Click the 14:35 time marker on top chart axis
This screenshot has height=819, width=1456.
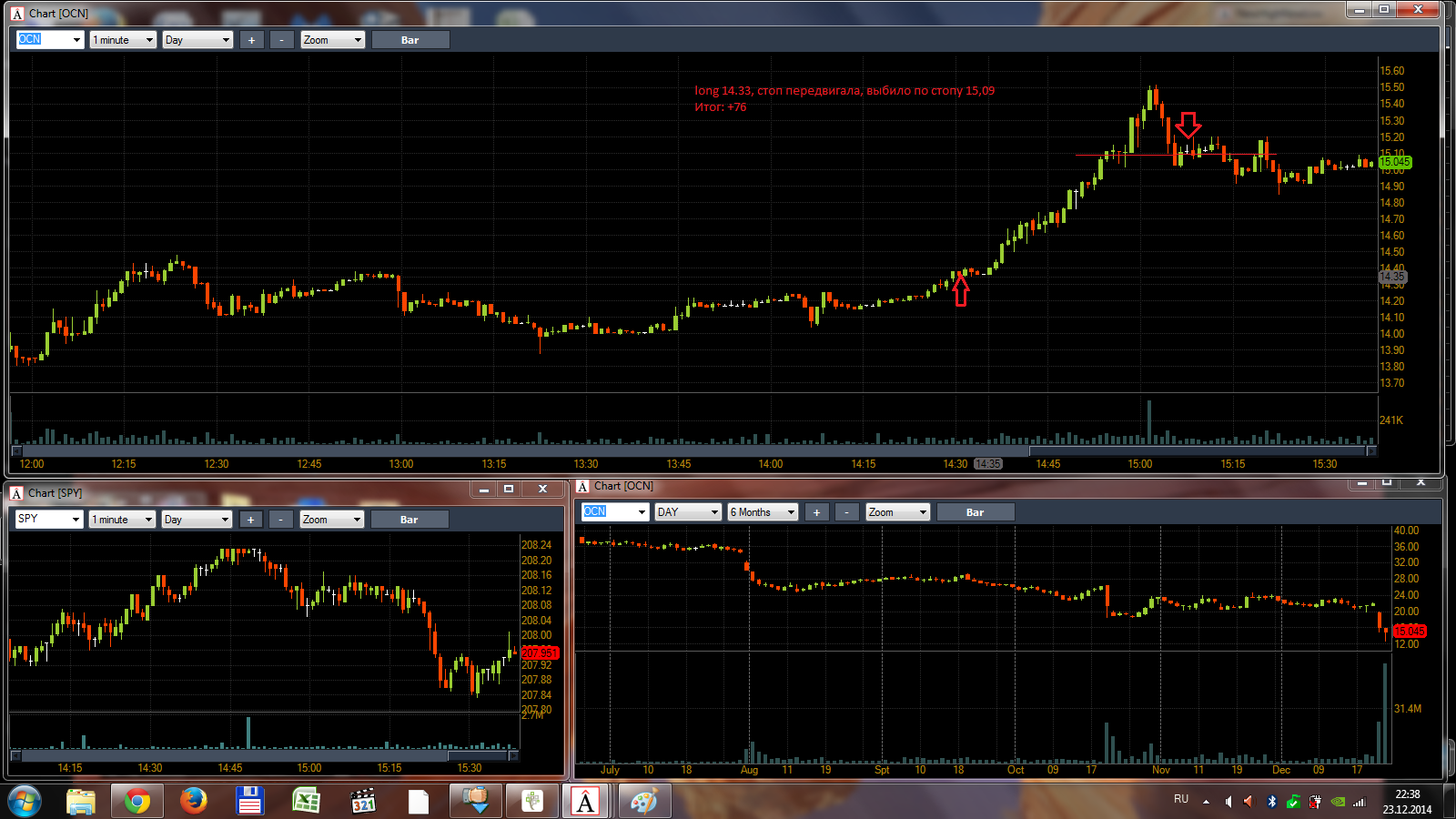[x=987, y=464]
